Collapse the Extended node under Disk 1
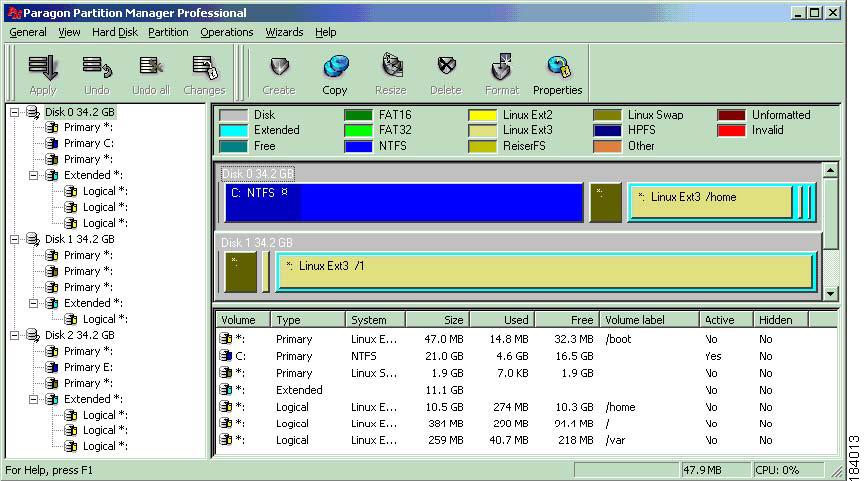Viewport: 864px width, 481px height. click(x=34, y=303)
